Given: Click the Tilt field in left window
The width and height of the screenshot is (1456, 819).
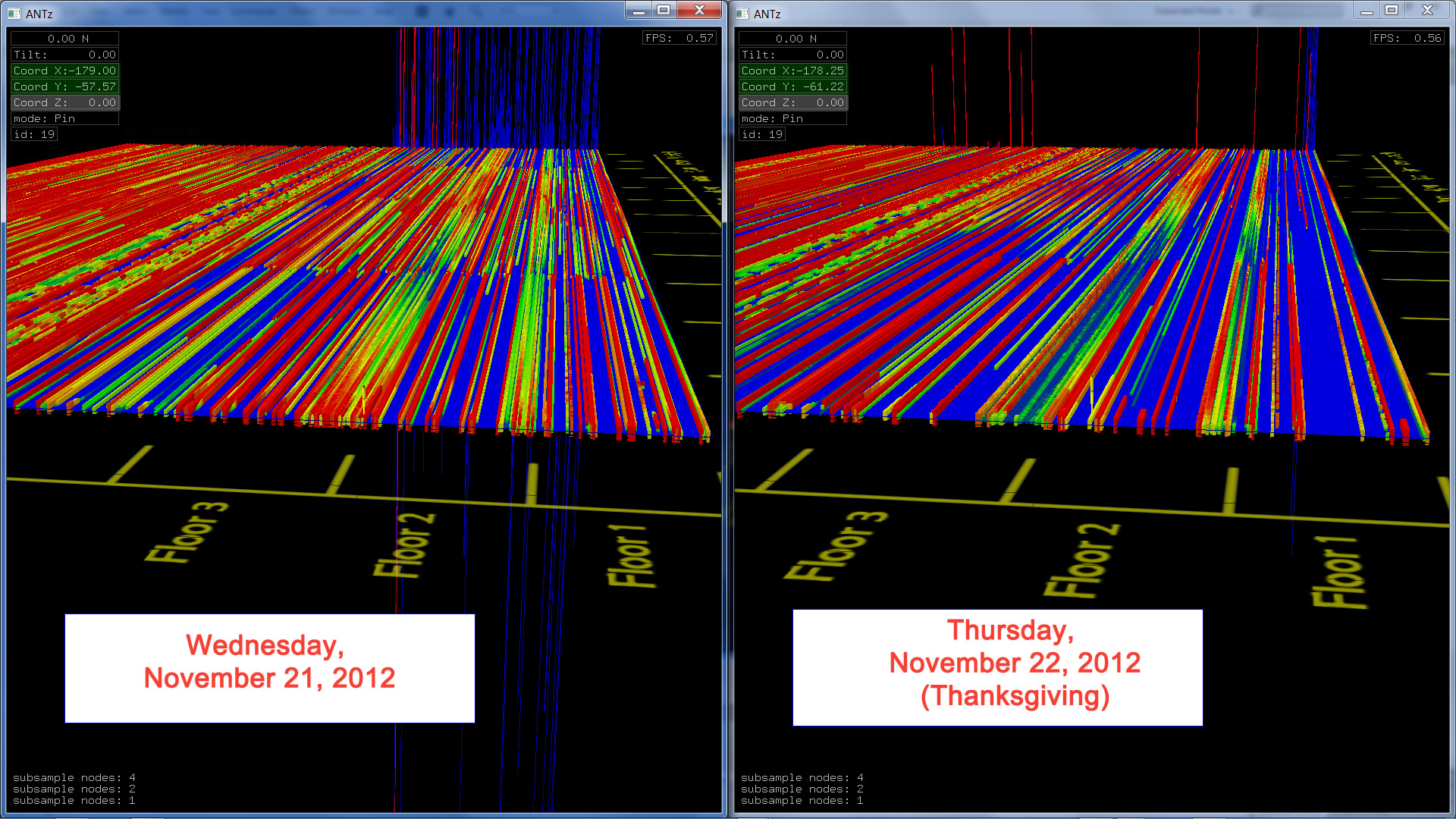Looking at the screenshot, I should click(x=64, y=55).
